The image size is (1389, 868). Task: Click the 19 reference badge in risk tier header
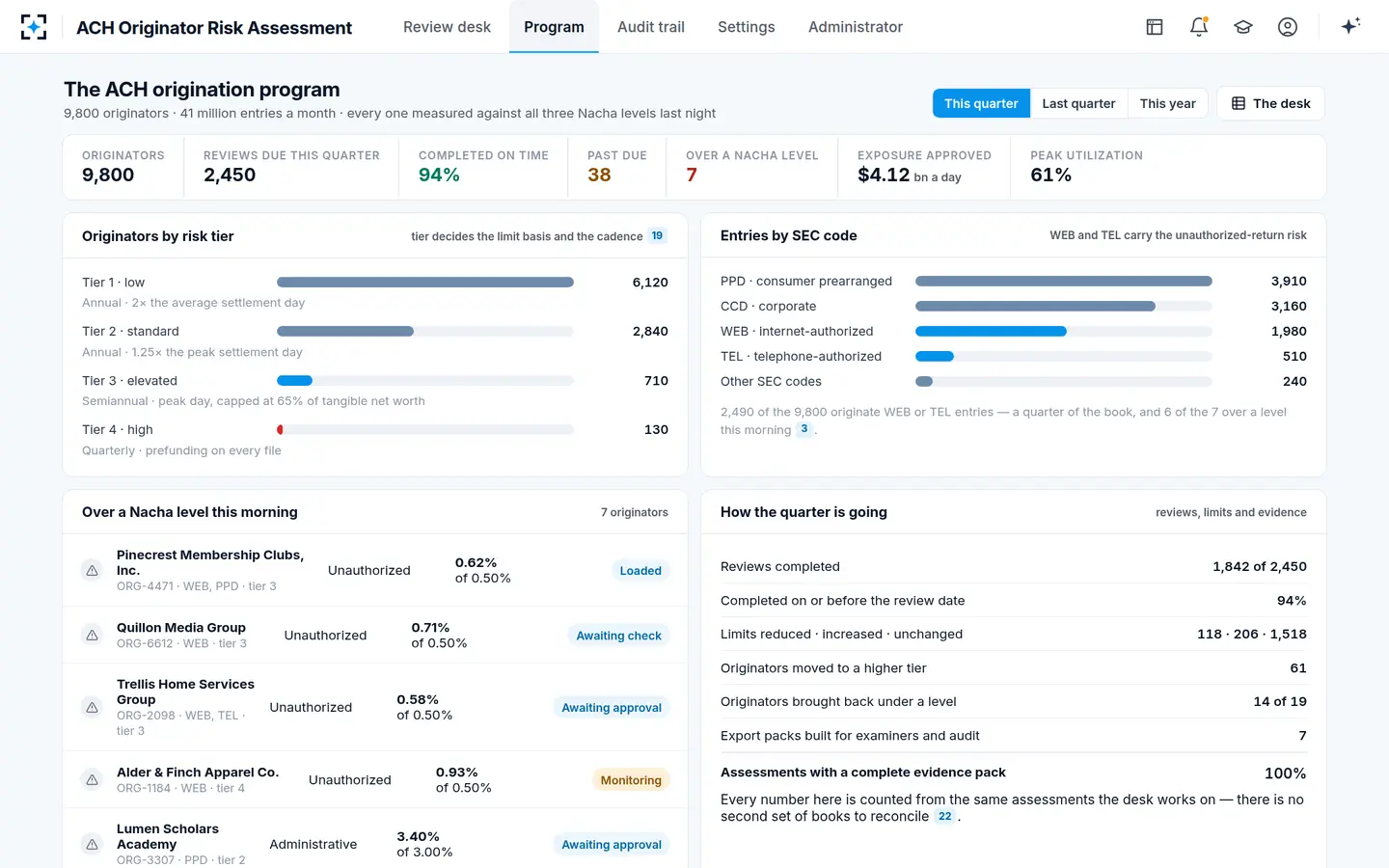tap(657, 235)
